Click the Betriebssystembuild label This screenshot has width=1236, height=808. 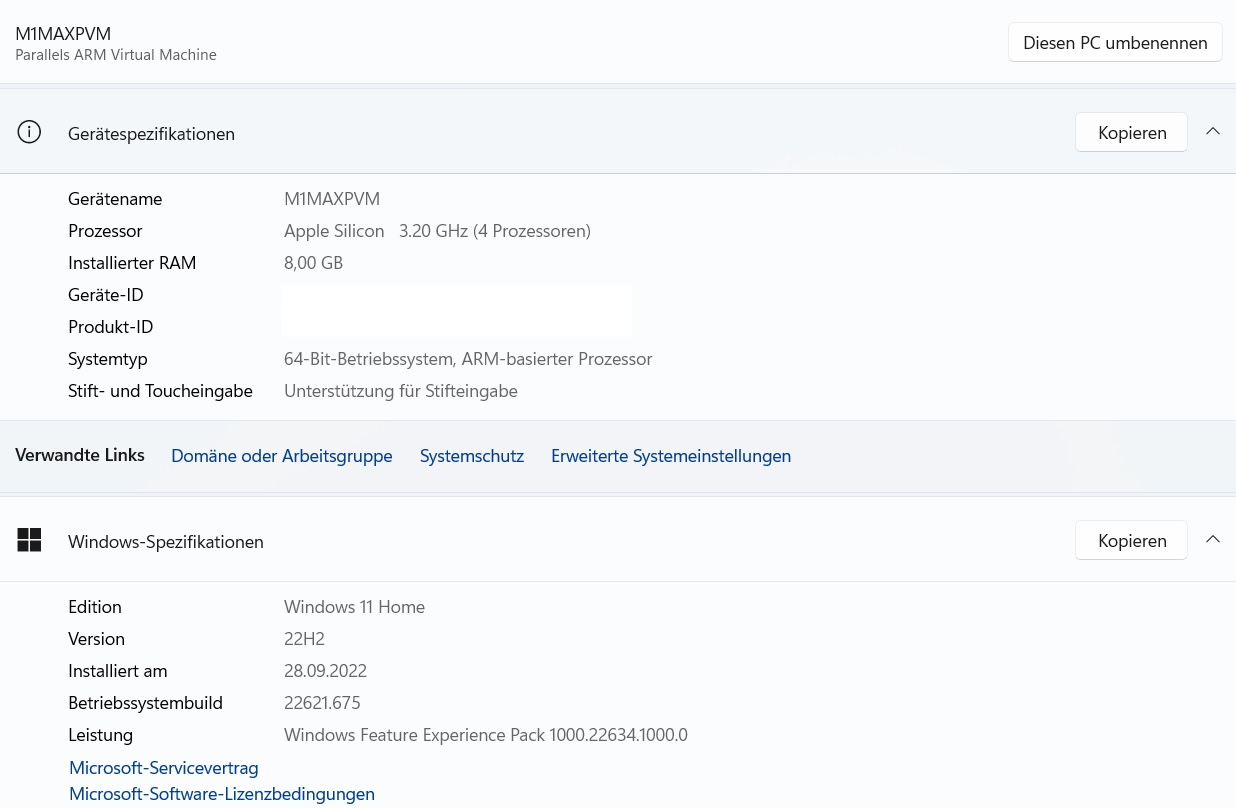(x=145, y=703)
